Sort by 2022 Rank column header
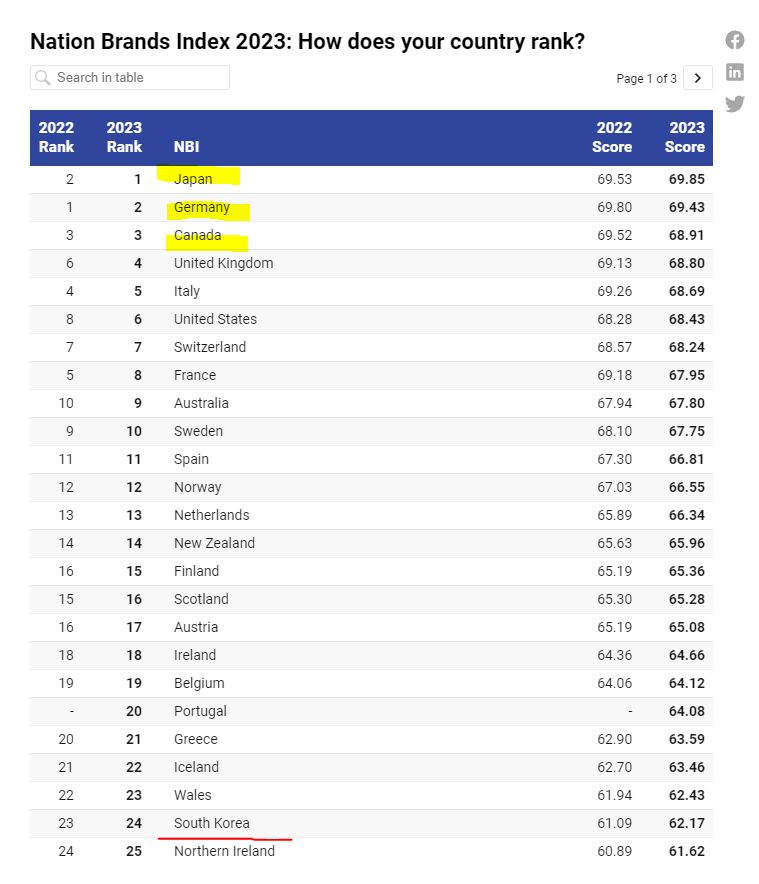Viewport: 759px width, 884px height. point(56,137)
